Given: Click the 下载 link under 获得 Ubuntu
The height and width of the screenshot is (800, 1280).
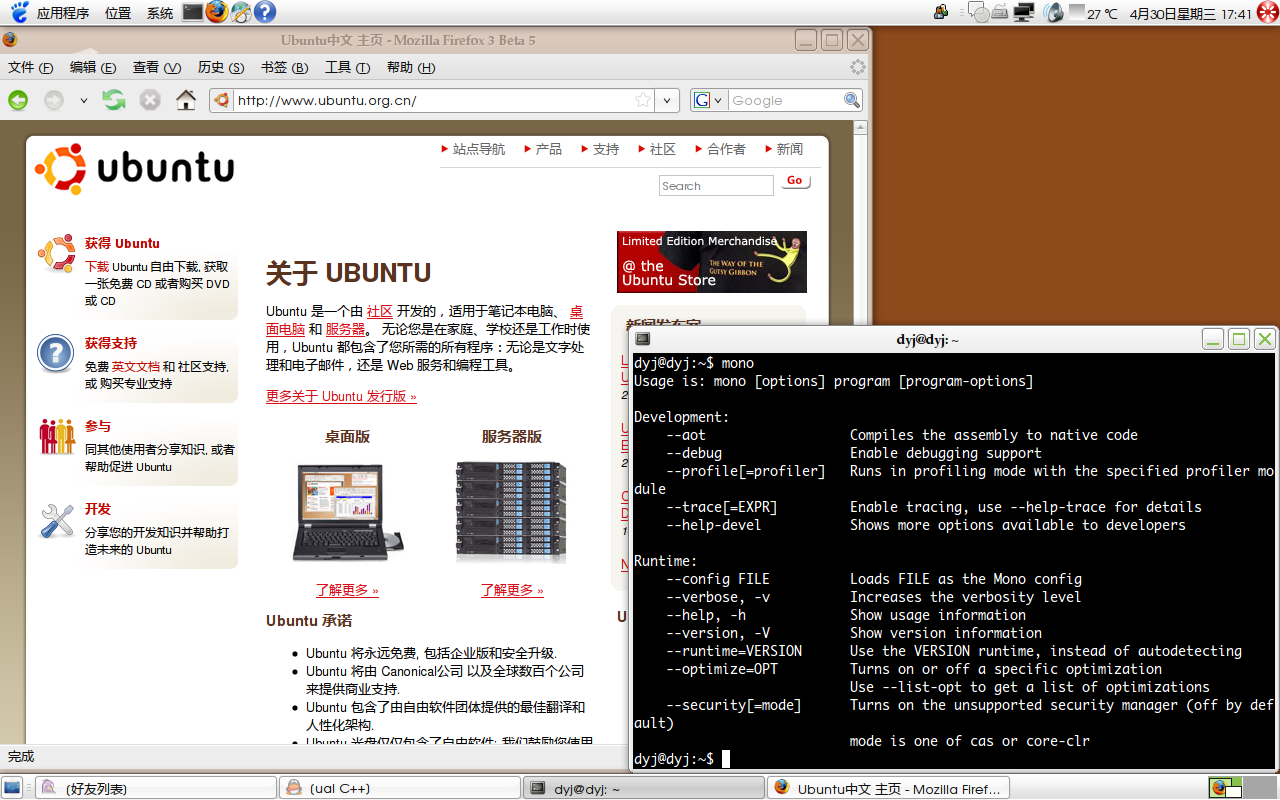Looking at the screenshot, I should [x=97, y=267].
